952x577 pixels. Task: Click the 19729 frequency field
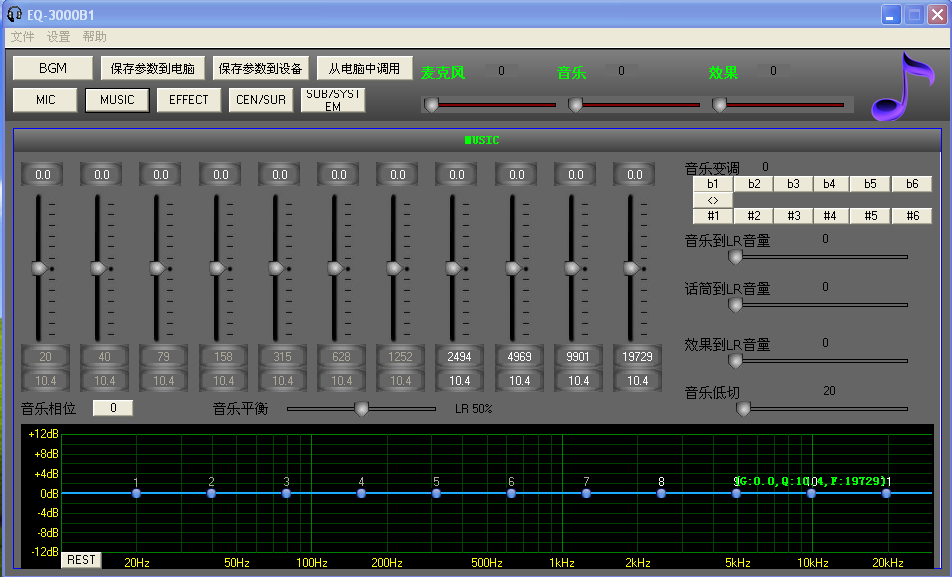(x=637, y=357)
